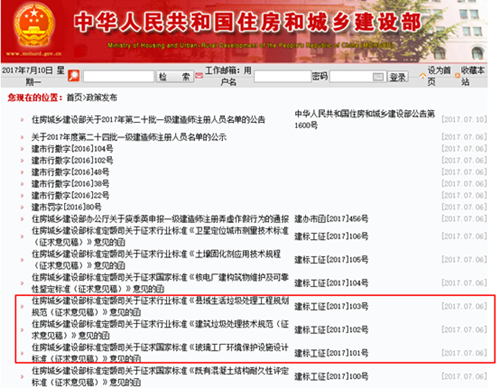
Task: Click the keyboard icon in password field
Action: [x=378, y=77]
